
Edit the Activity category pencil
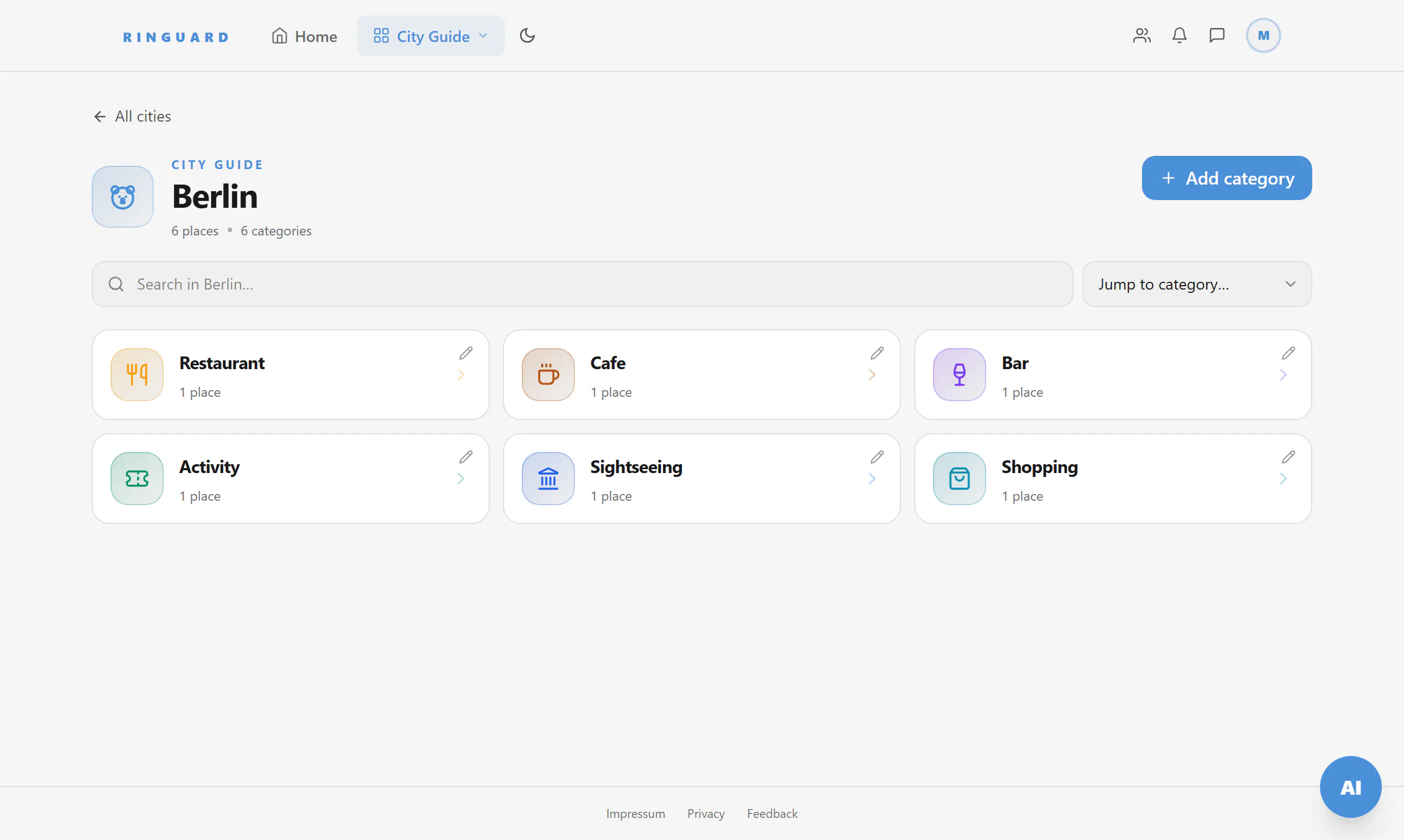coord(466,457)
